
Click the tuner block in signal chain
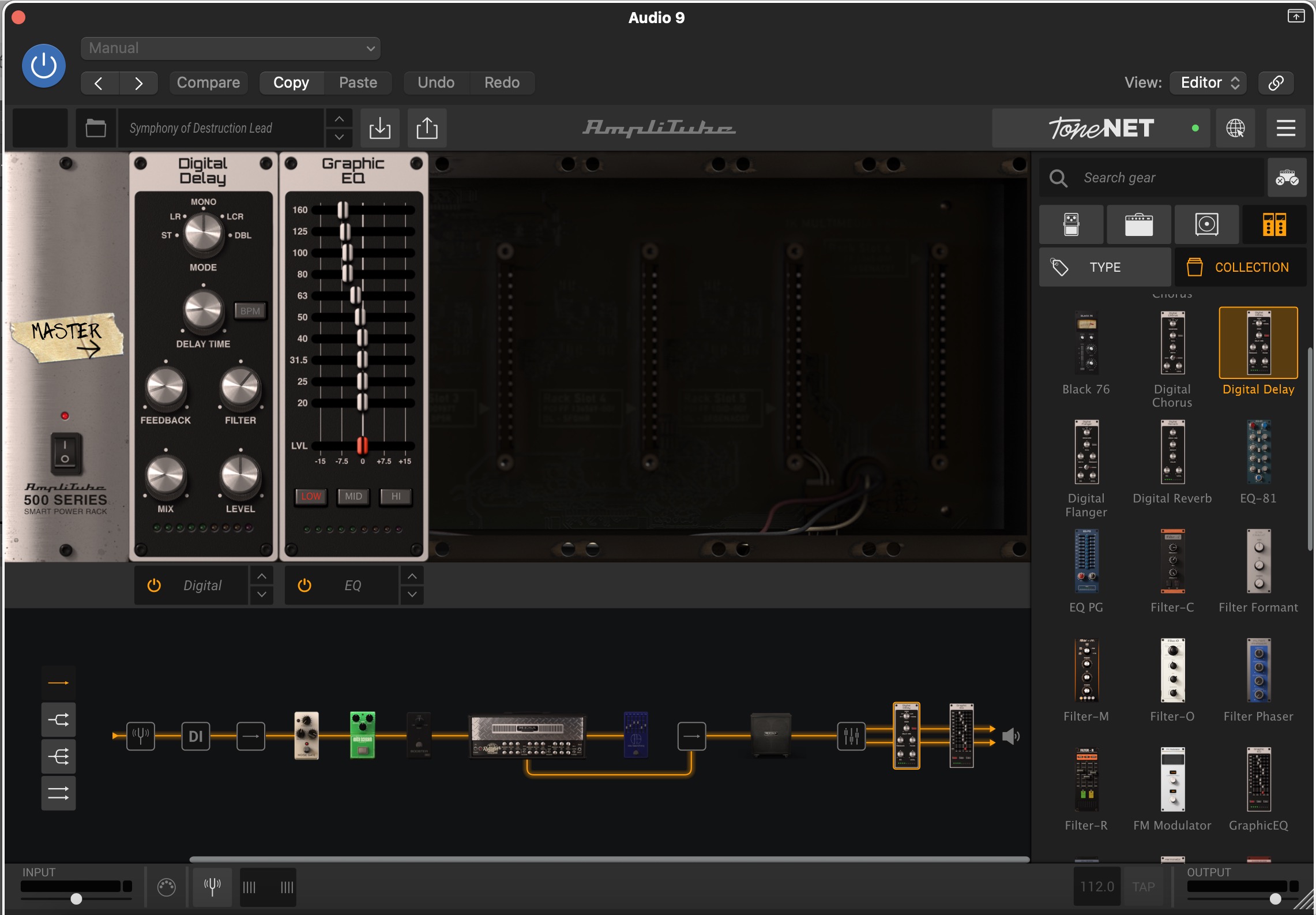[141, 736]
